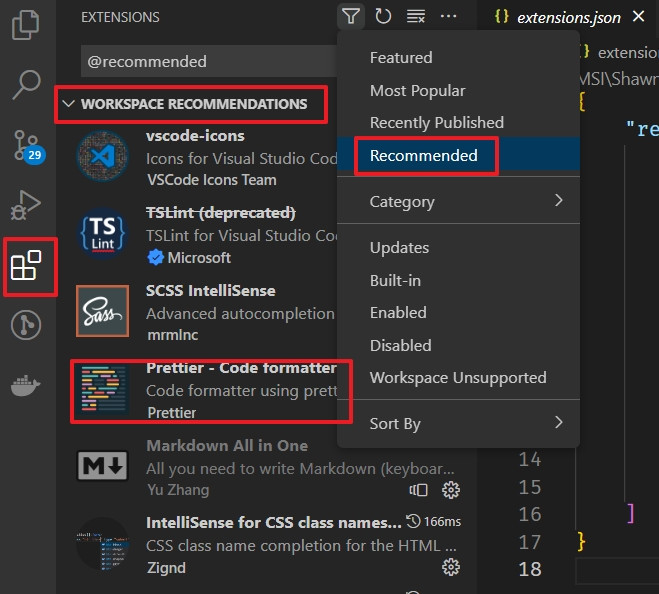Click the activation time clock icon 166ms
This screenshot has height=594, width=659.
point(413,522)
